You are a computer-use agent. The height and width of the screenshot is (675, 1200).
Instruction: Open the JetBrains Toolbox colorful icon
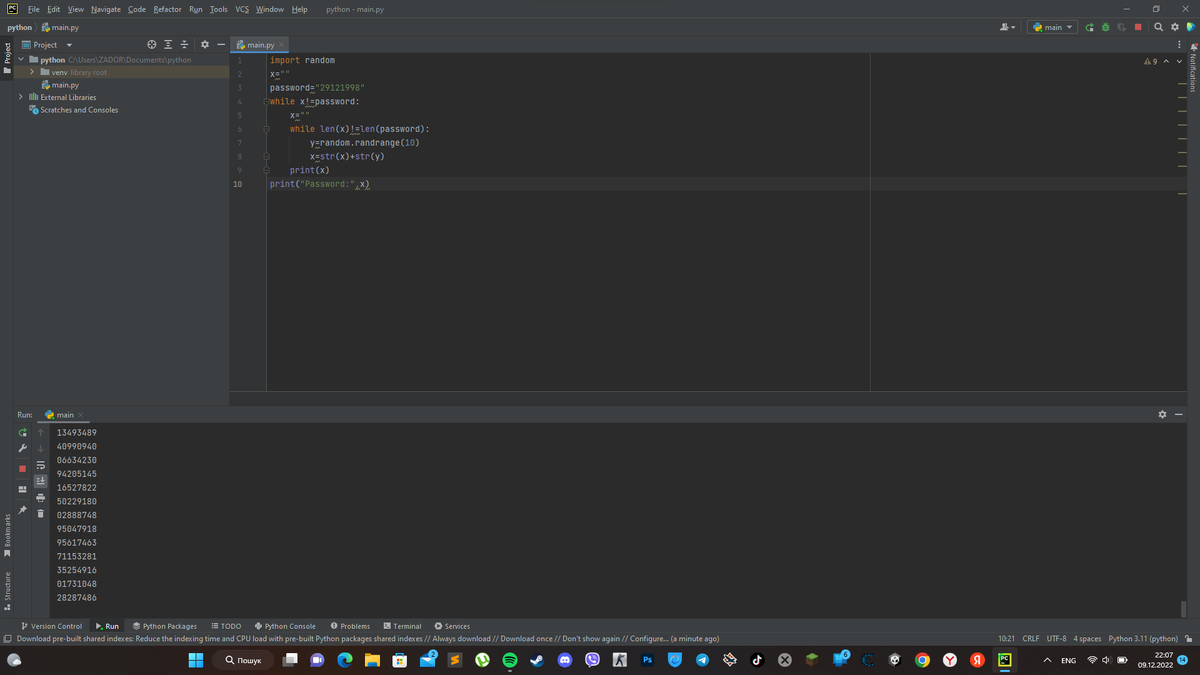[x=1189, y=27]
